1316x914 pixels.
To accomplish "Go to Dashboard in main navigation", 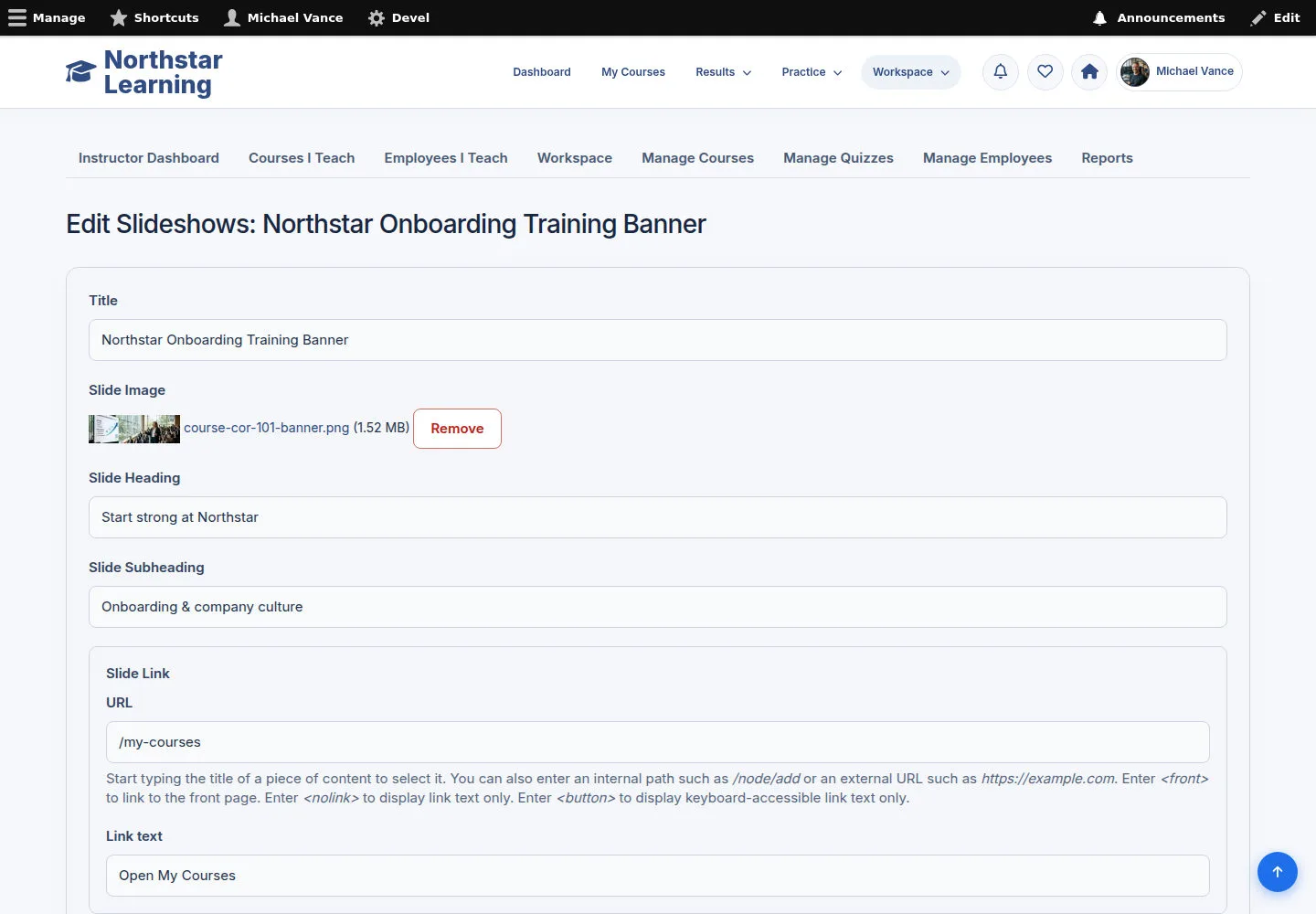I will (x=542, y=72).
